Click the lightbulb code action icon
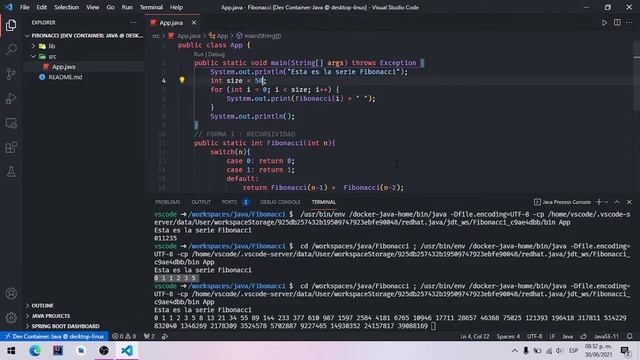This screenshot has width=640, height=360. [182, 80]
